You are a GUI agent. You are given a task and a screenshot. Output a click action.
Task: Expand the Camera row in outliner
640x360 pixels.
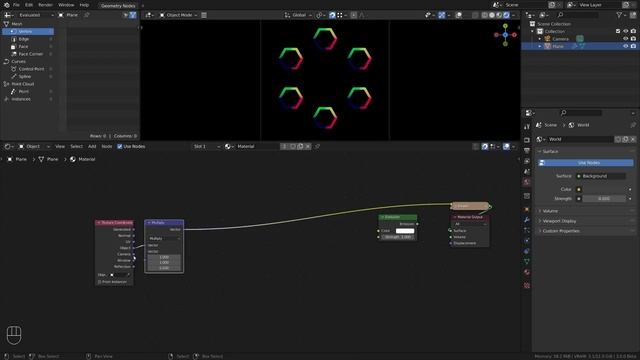(x=540, y=39)
